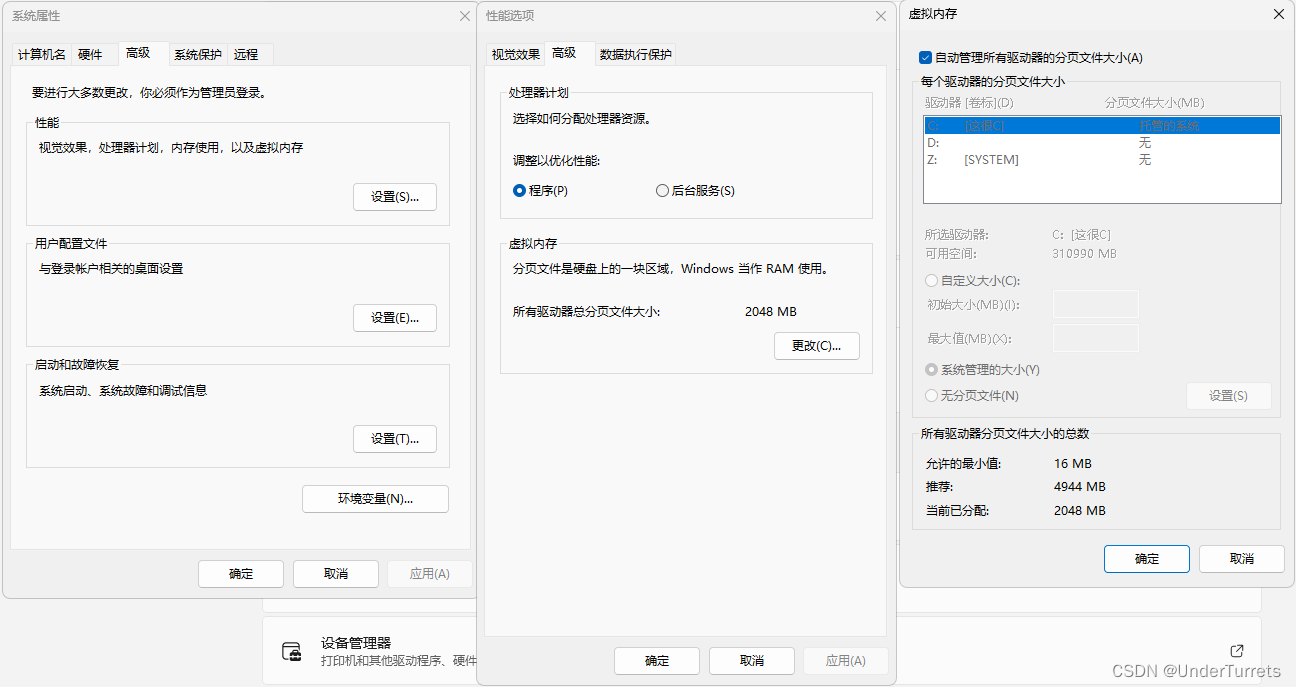
Task: Cancel the 性能选项 window
Action: point(752,661)
